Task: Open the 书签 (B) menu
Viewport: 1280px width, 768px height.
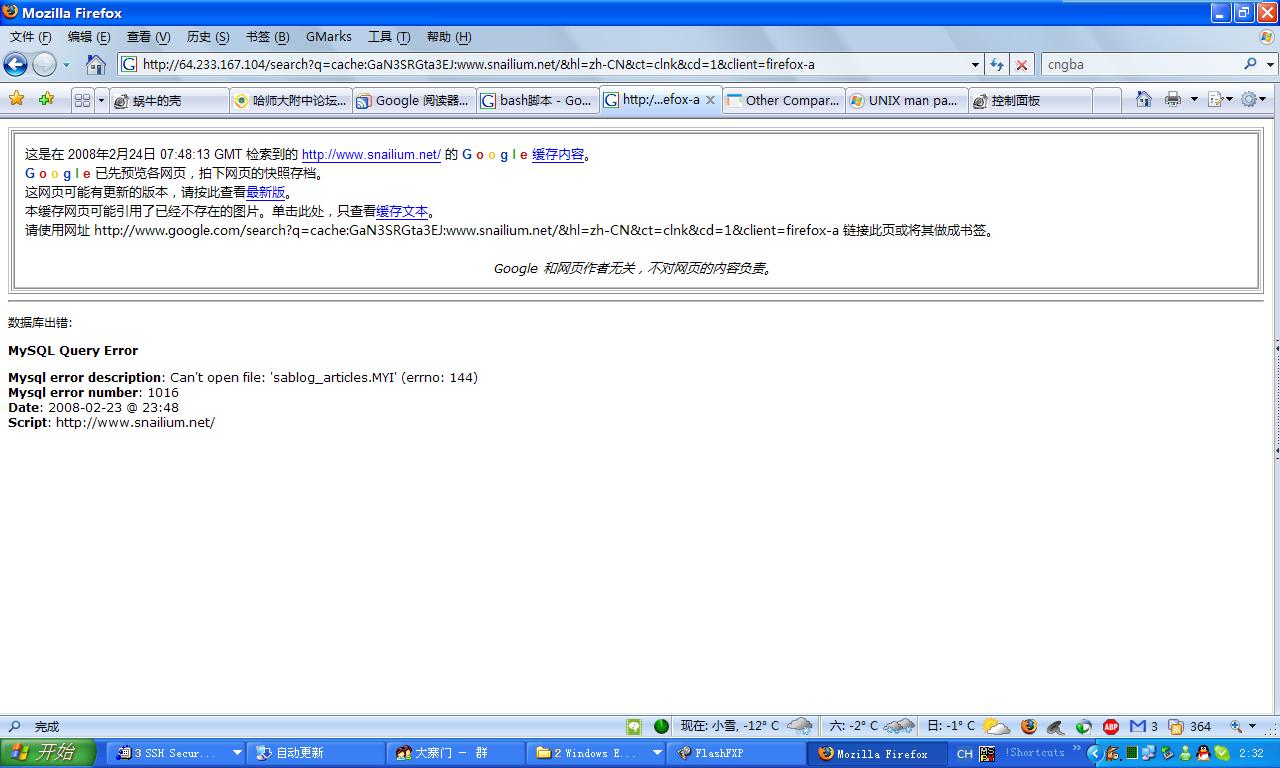Action: pyautogui.click(x=267, y=37)
